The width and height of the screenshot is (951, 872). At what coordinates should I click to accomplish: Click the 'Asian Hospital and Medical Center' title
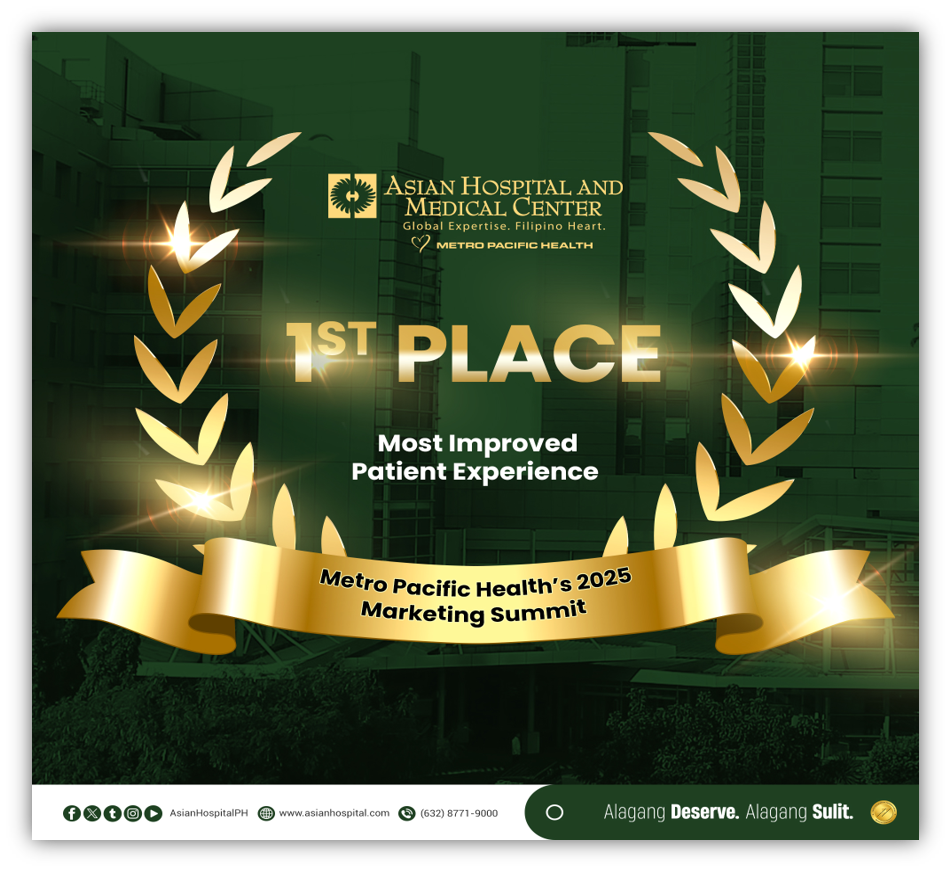click(503, 196)
